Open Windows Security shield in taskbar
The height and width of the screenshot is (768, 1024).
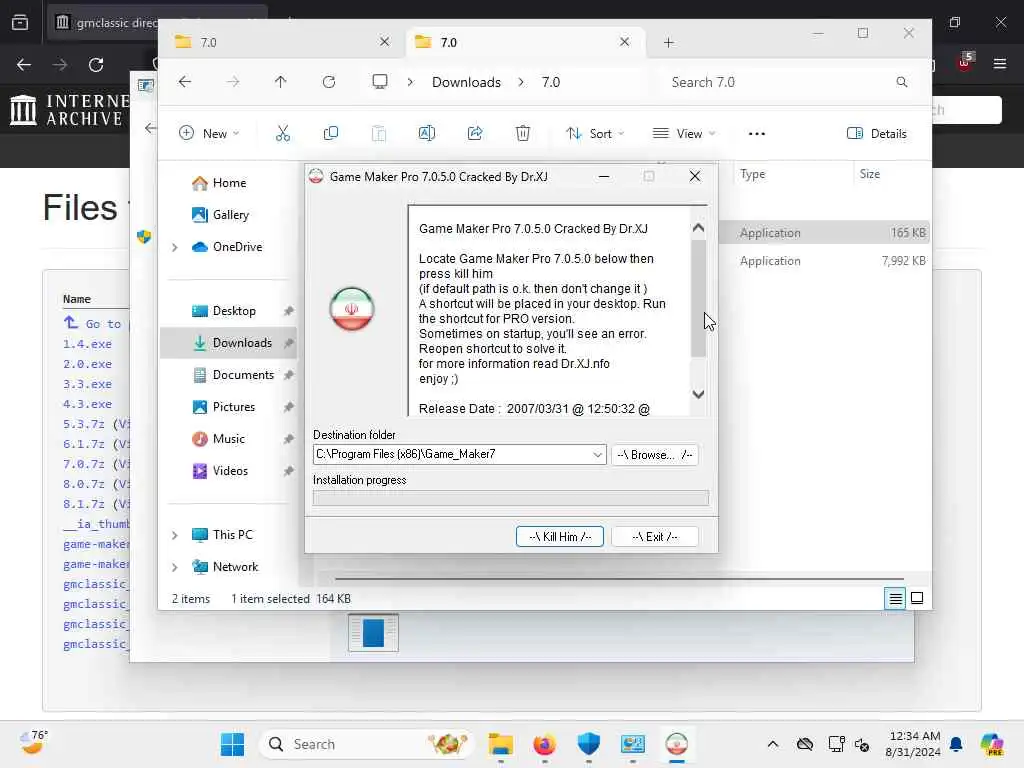(x=588, y=744)
